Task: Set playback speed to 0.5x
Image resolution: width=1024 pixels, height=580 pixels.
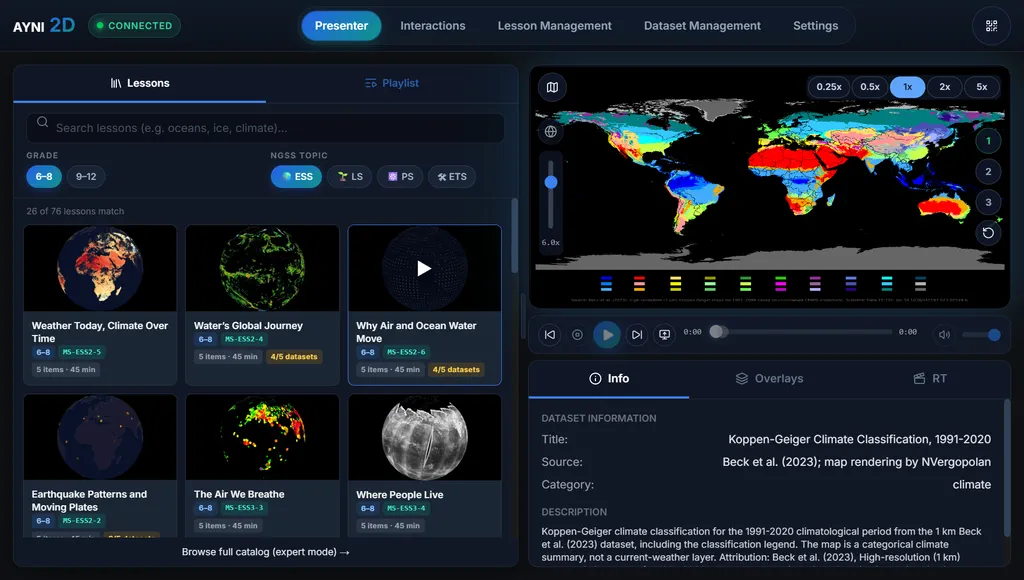Action: (x=870, y=87)
